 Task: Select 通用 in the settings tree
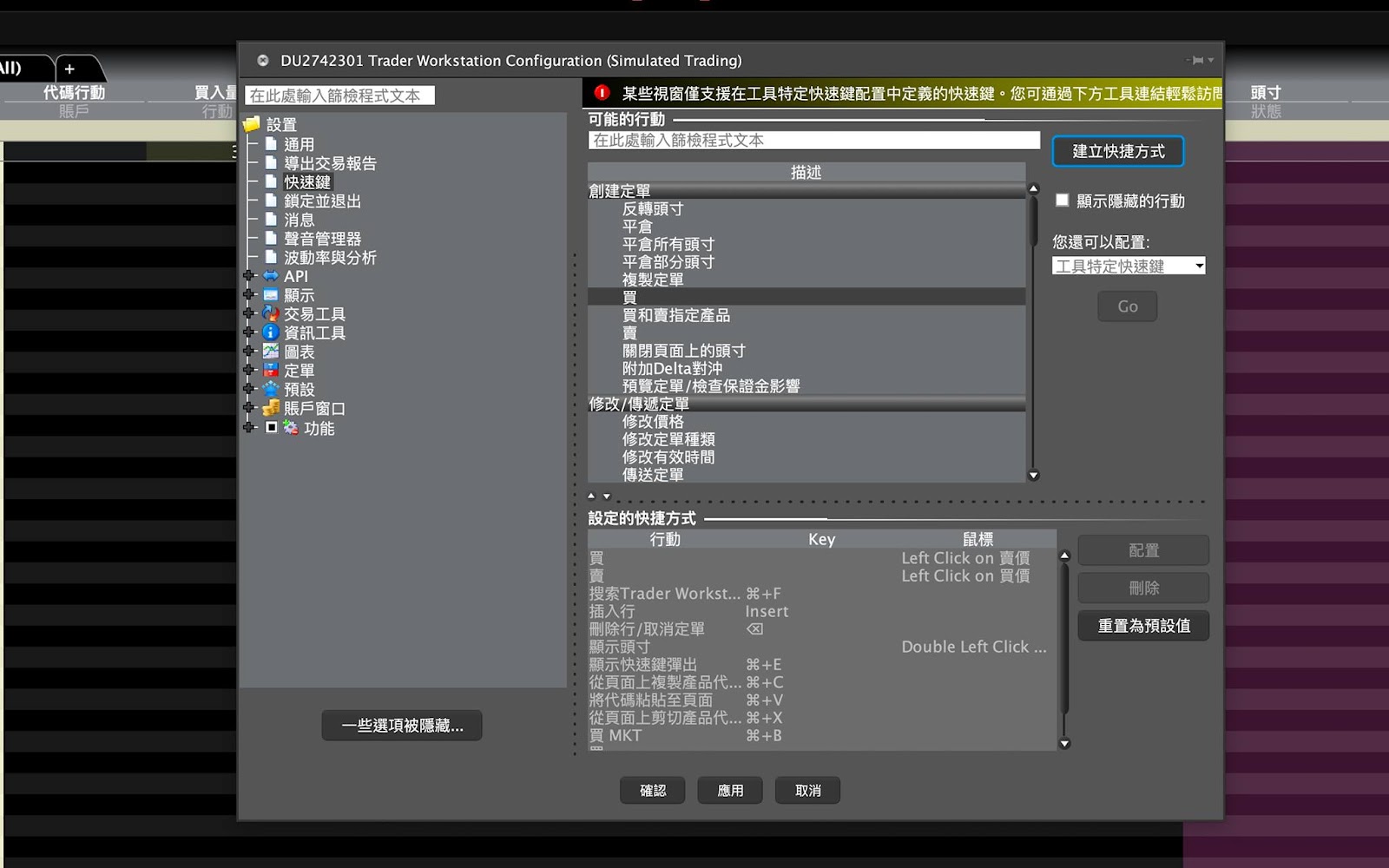tap(299, 144)
